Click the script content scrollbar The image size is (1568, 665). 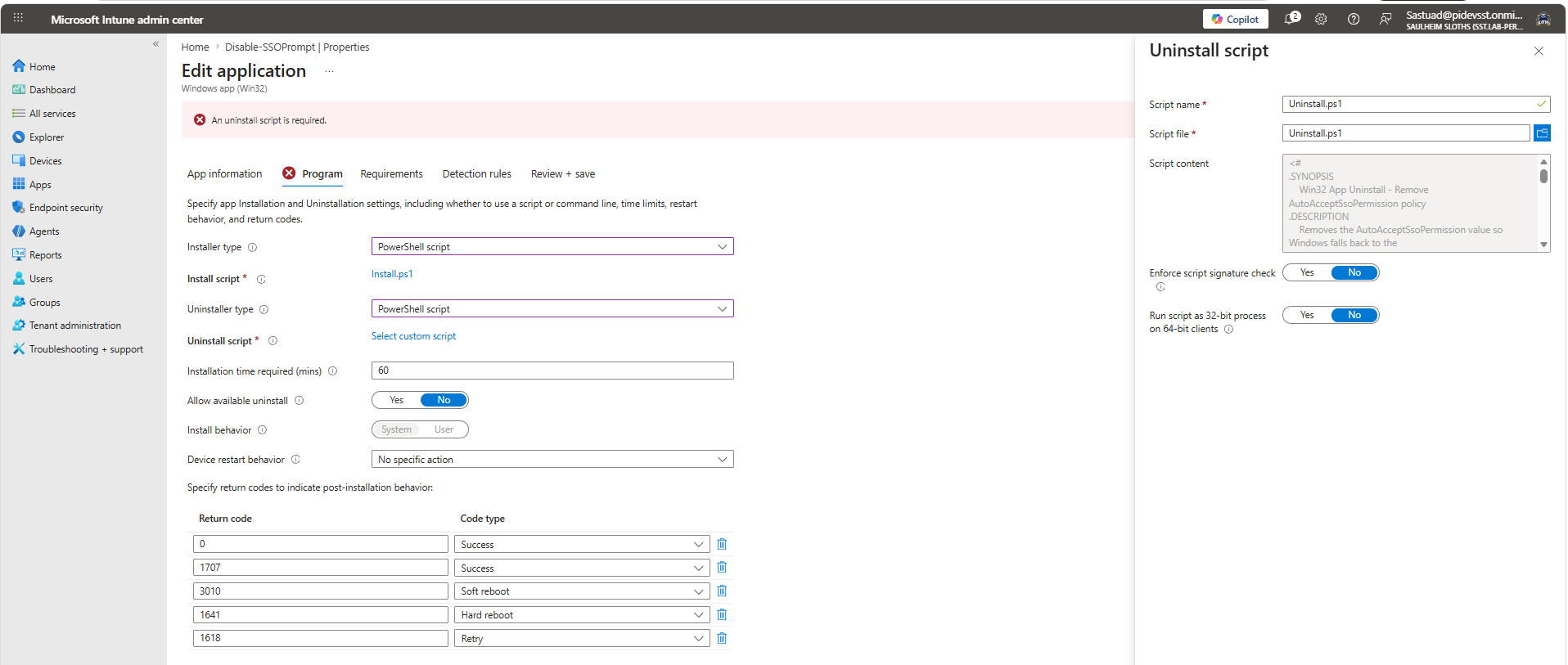pyautogui.click(x=1543, y=203)
